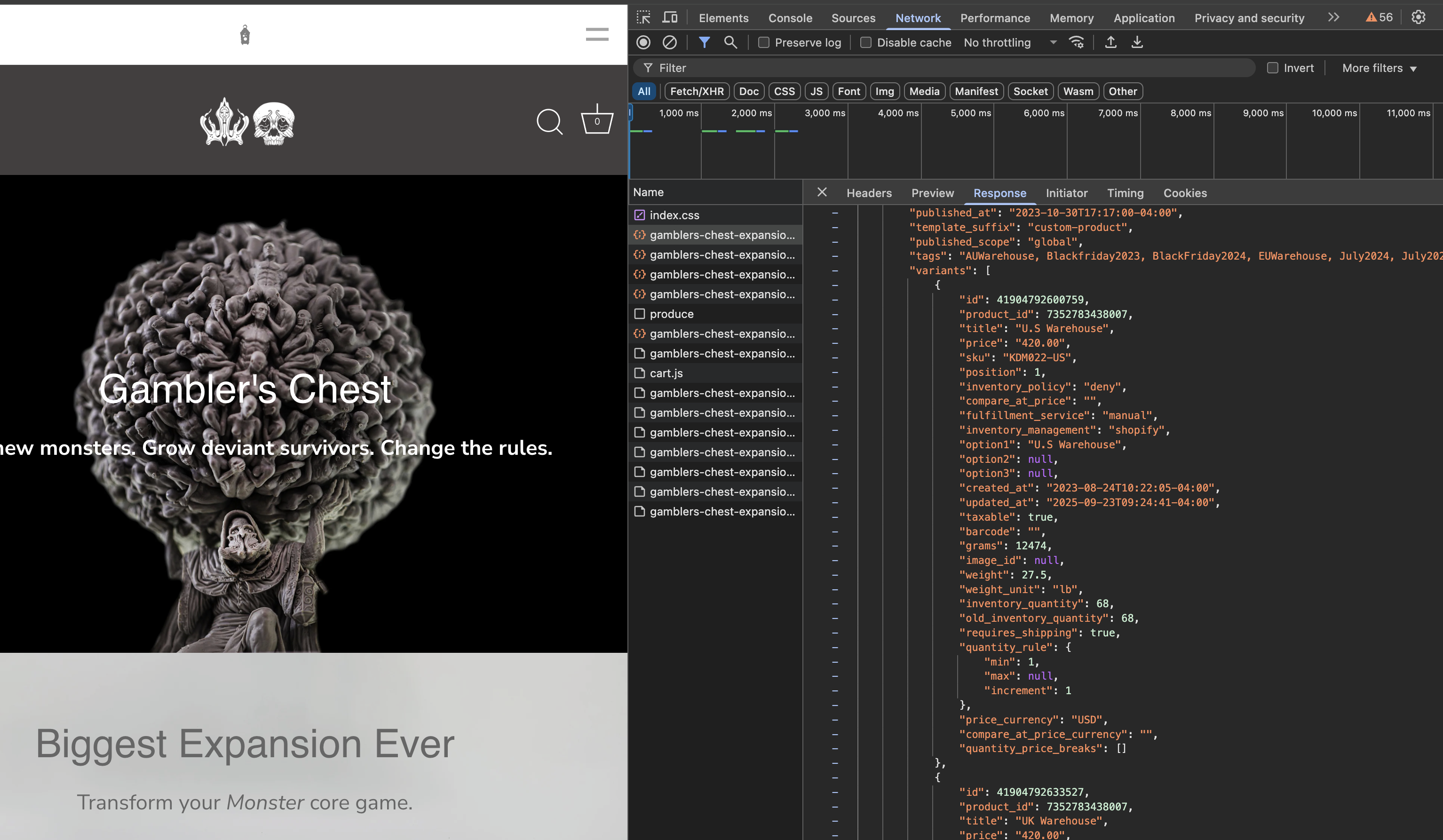The image size is (1443, 840).
Task: Open the shopping cart basket icon
Action: tap(597, 121)
